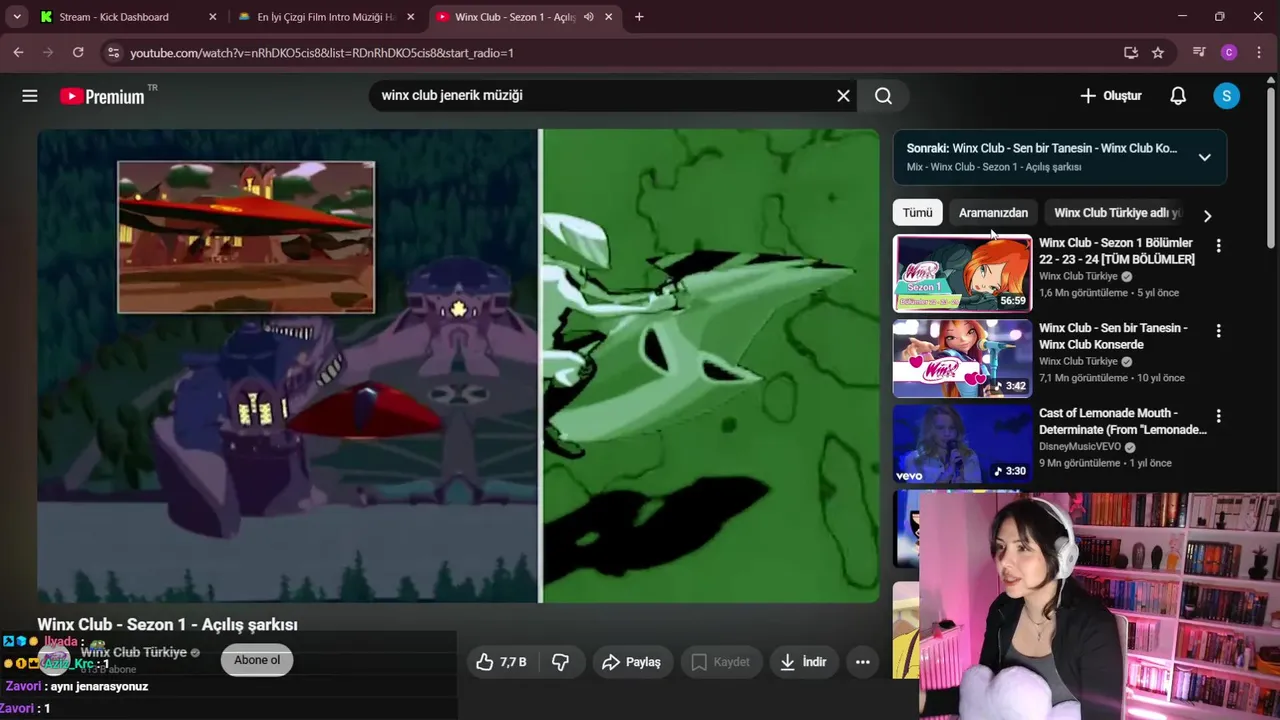
Task: Click DisneyMusicVEVO channel name
Action: [1080, 447]
